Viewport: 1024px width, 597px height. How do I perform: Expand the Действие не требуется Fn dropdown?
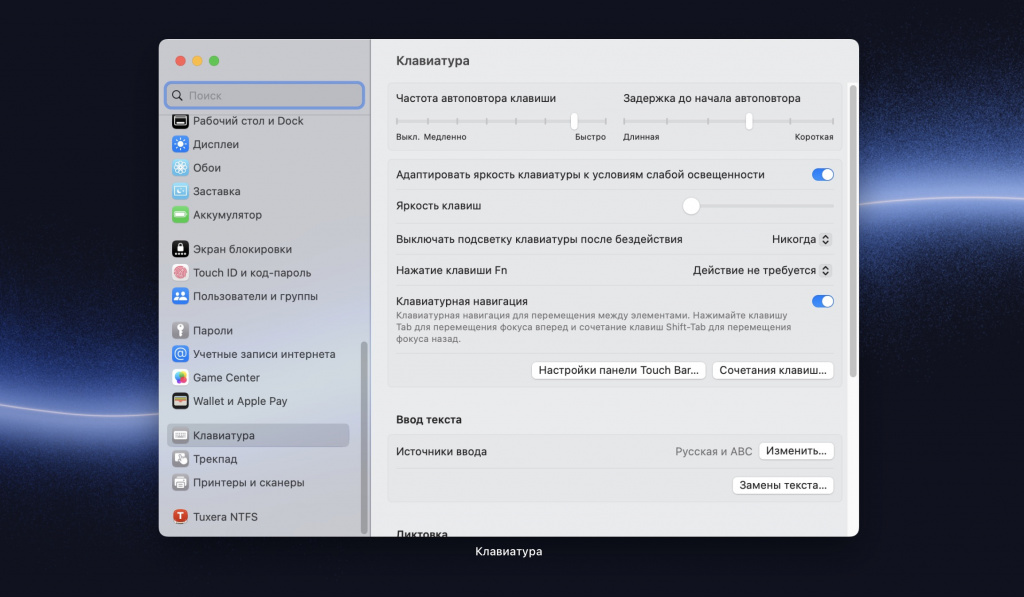pos(762,270)
